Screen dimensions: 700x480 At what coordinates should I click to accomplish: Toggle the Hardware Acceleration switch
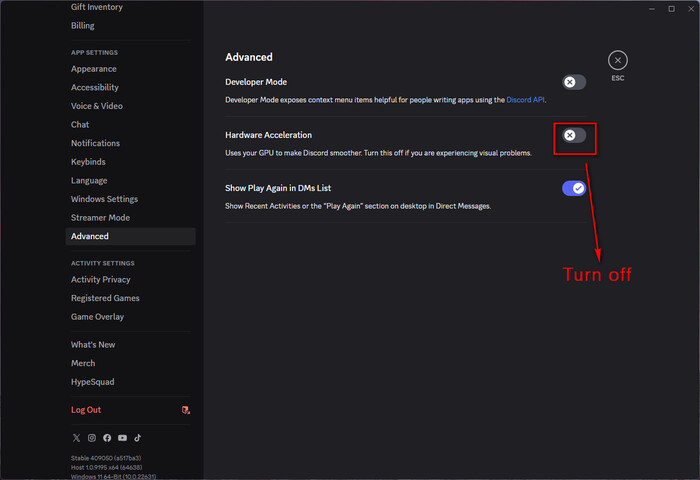(574, 135)
